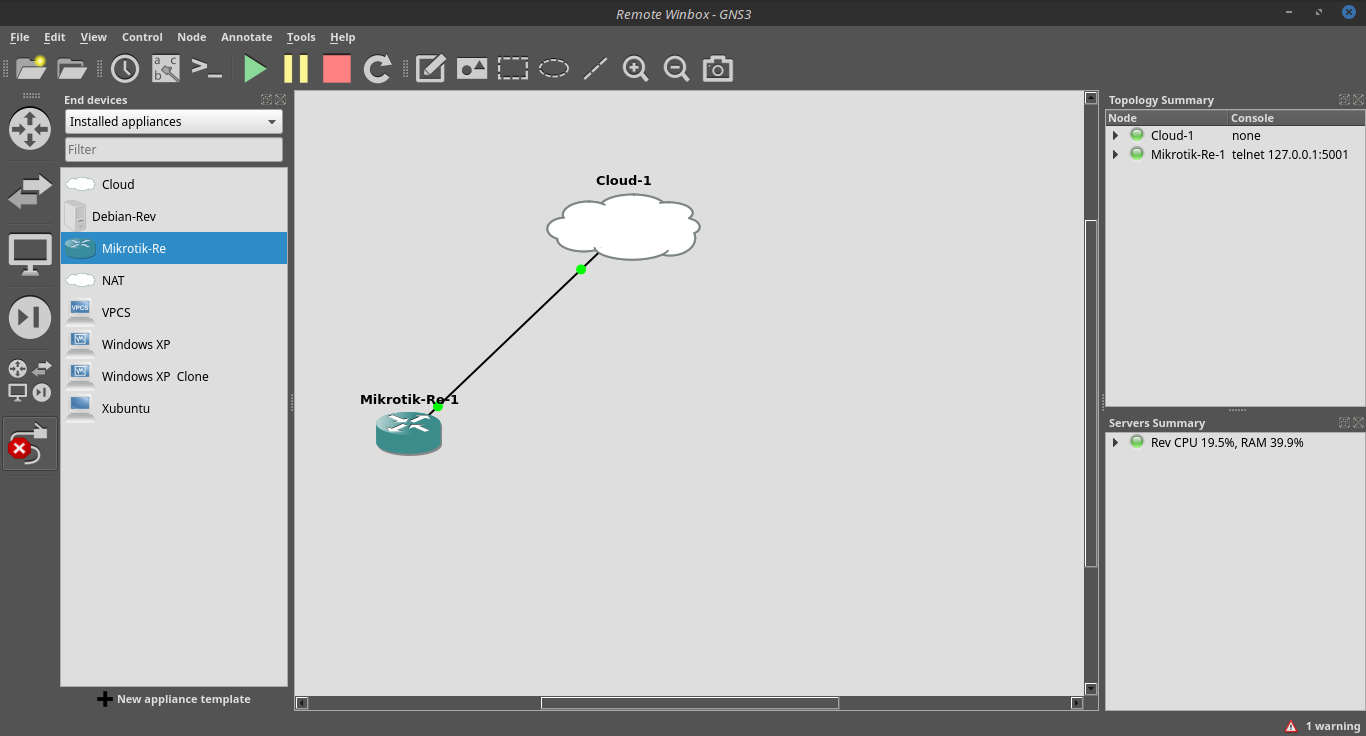Expand the Rev server in Servers Summary
1366x736 pixels.
click(x=1115, y=442)
